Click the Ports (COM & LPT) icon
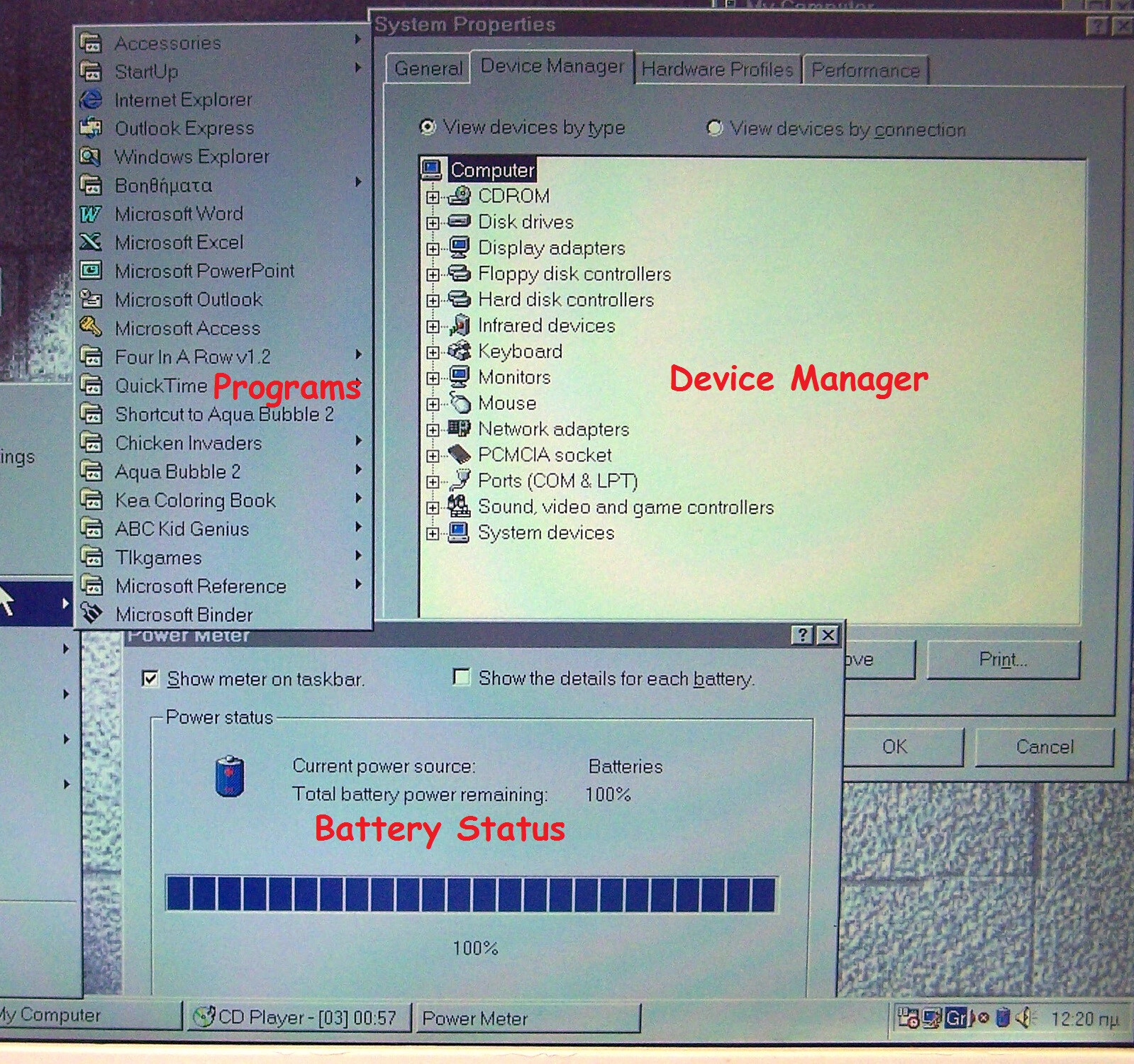 point(460,480)
